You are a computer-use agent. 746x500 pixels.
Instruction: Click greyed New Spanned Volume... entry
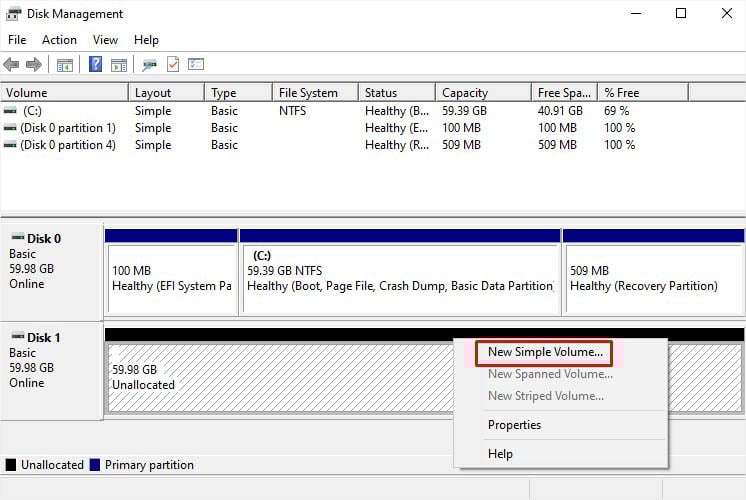click(x=550, y=374)
